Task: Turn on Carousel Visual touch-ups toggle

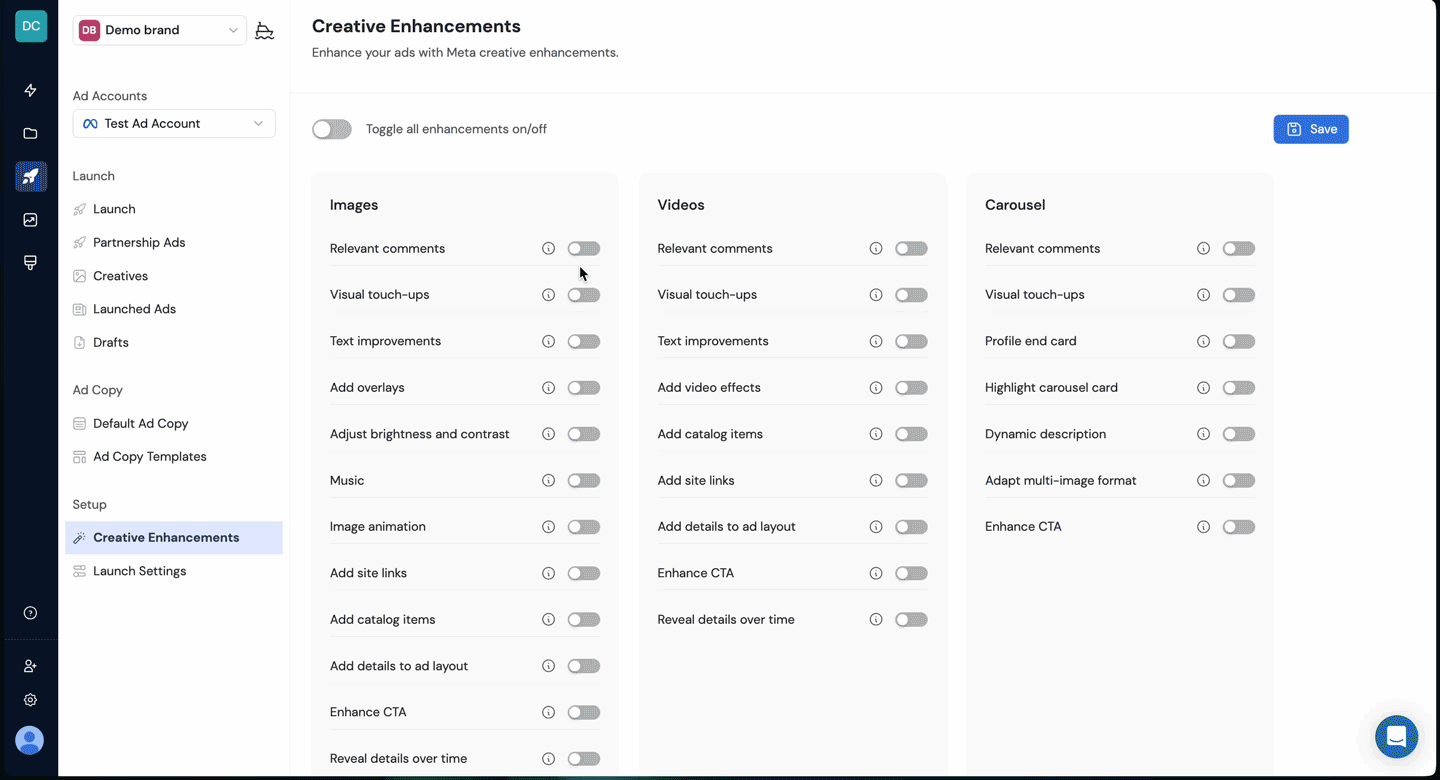Action: point(1239,295)
